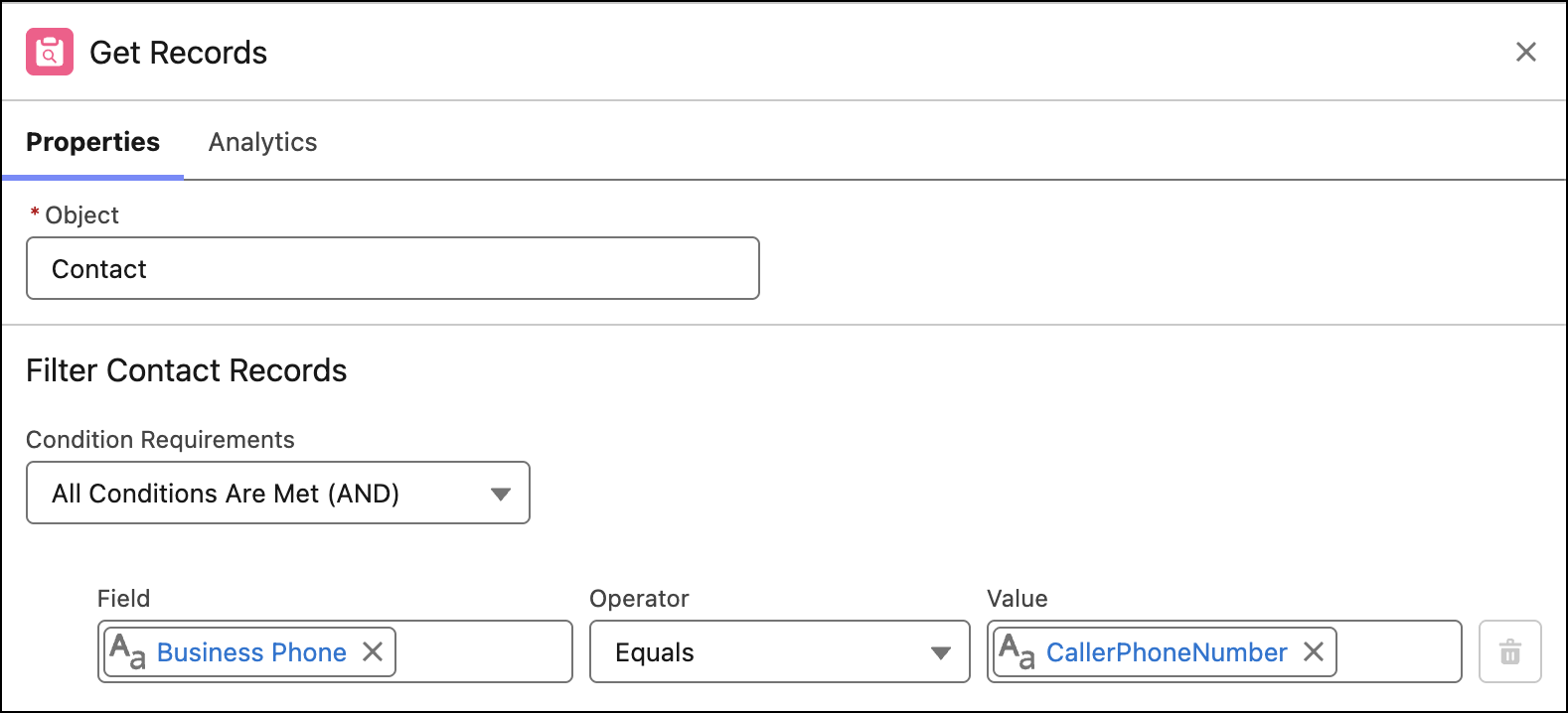This screenshot has width=1568, height=713.
Task: Close the Get Records panel
Action: [1526, 52]
